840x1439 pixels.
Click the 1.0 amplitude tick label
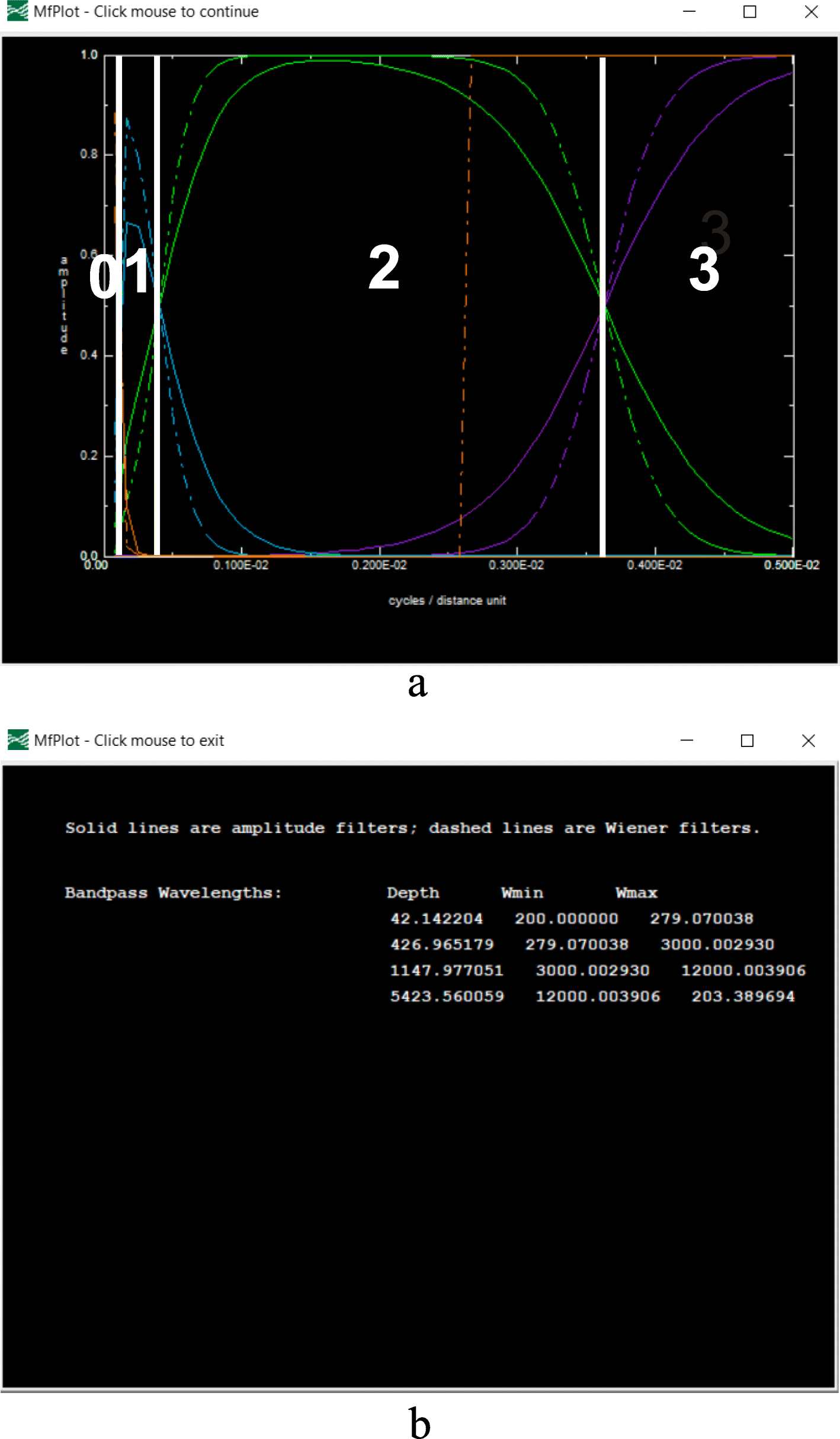[89, 55]
